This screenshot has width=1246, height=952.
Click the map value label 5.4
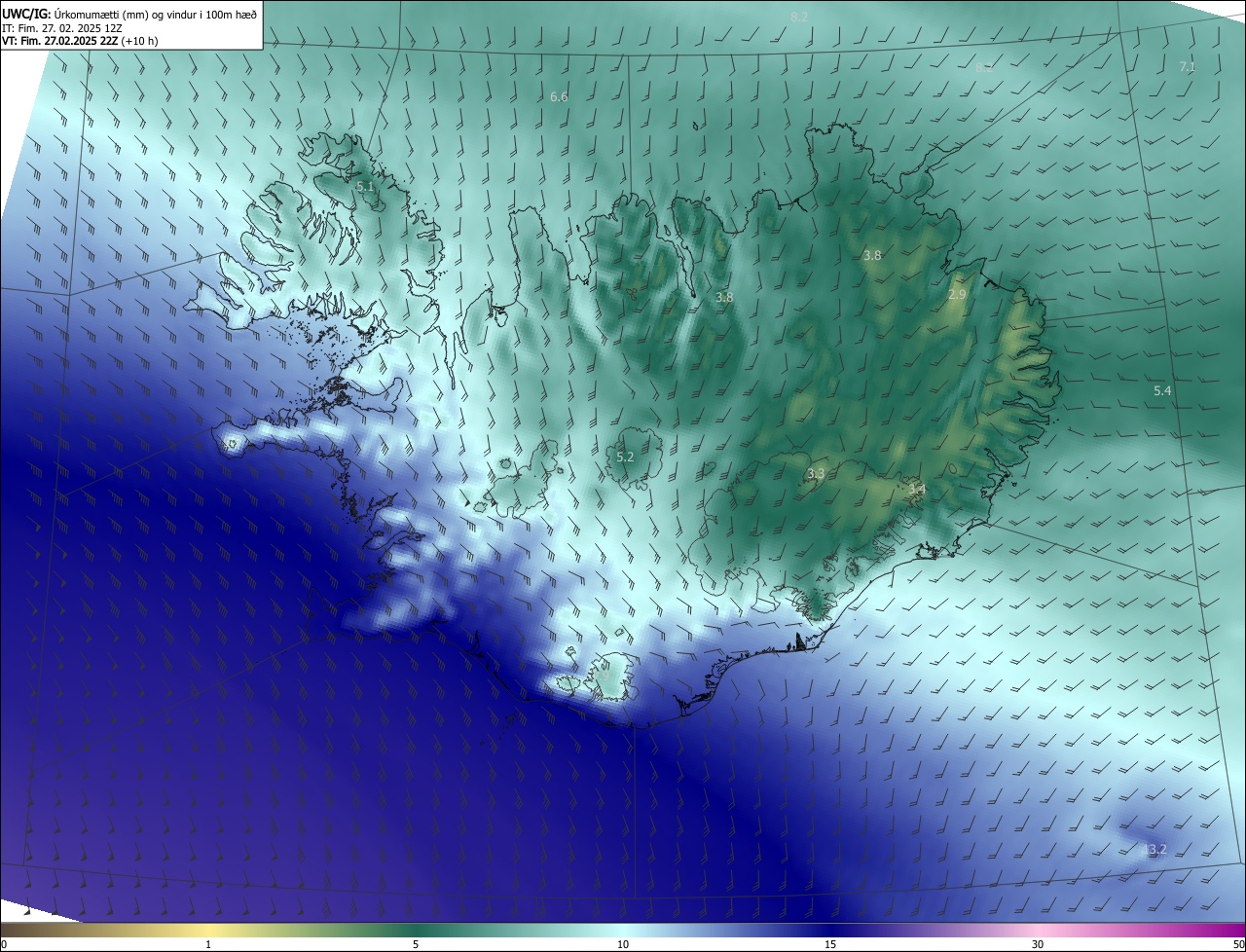pyautogui.click(x=1162, y=390)
